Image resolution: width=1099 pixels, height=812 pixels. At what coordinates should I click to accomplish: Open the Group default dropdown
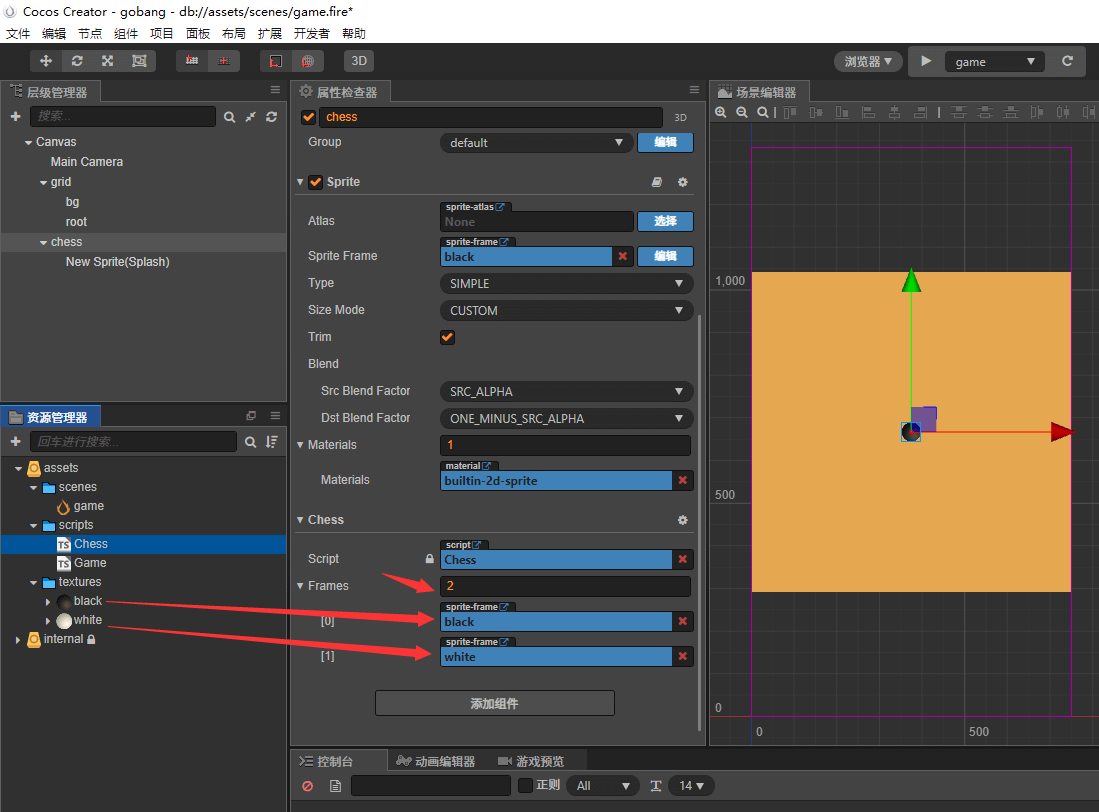tap(537, 143)
